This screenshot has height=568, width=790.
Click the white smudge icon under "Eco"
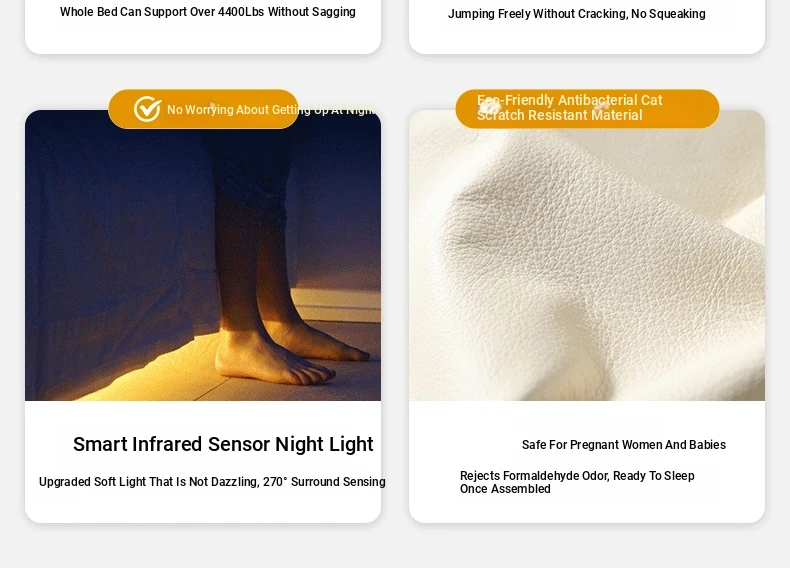tap(489, 106)
